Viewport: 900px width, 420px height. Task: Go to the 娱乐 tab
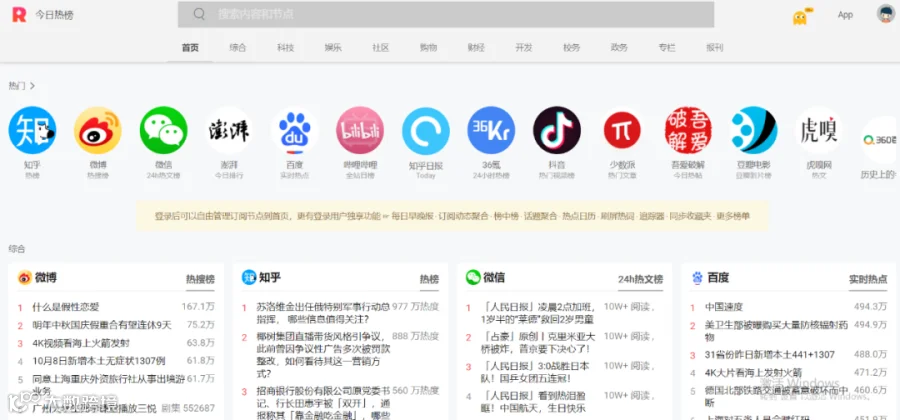coord(333,48)
